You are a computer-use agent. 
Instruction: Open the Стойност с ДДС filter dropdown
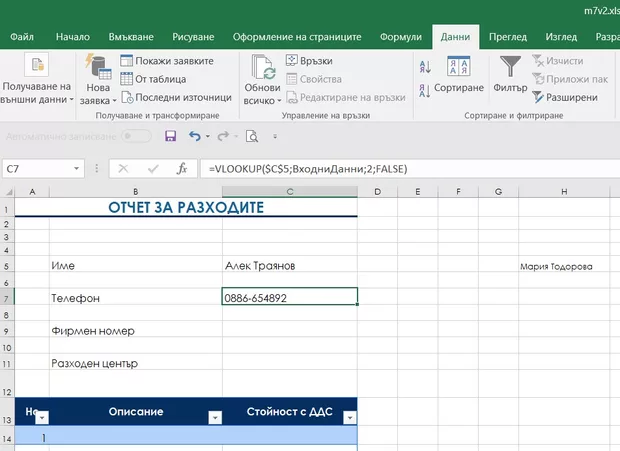[x=349, y=417]
